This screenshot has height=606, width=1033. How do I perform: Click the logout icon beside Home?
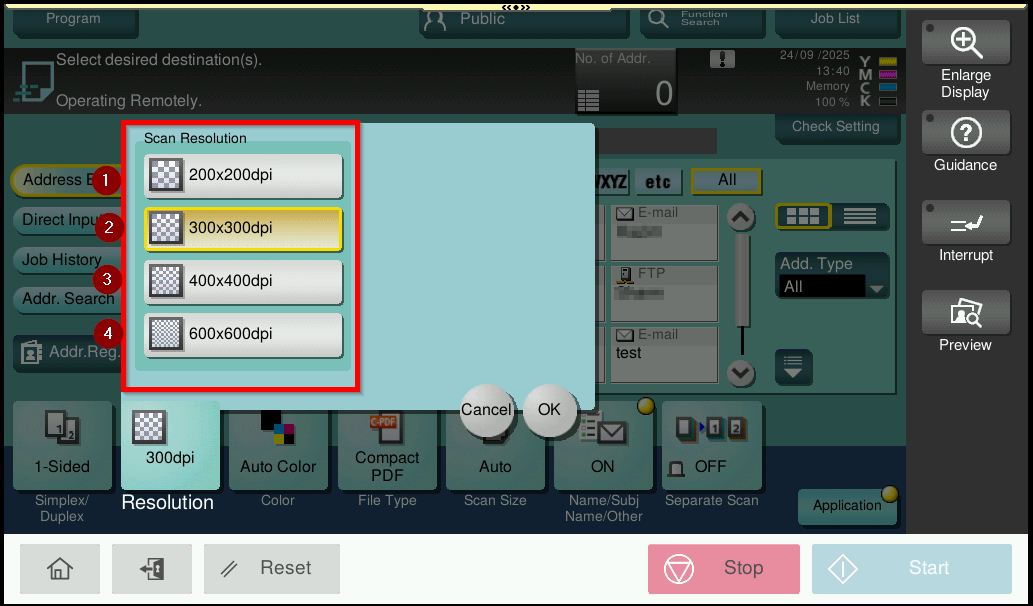click(x=152, y=569)
